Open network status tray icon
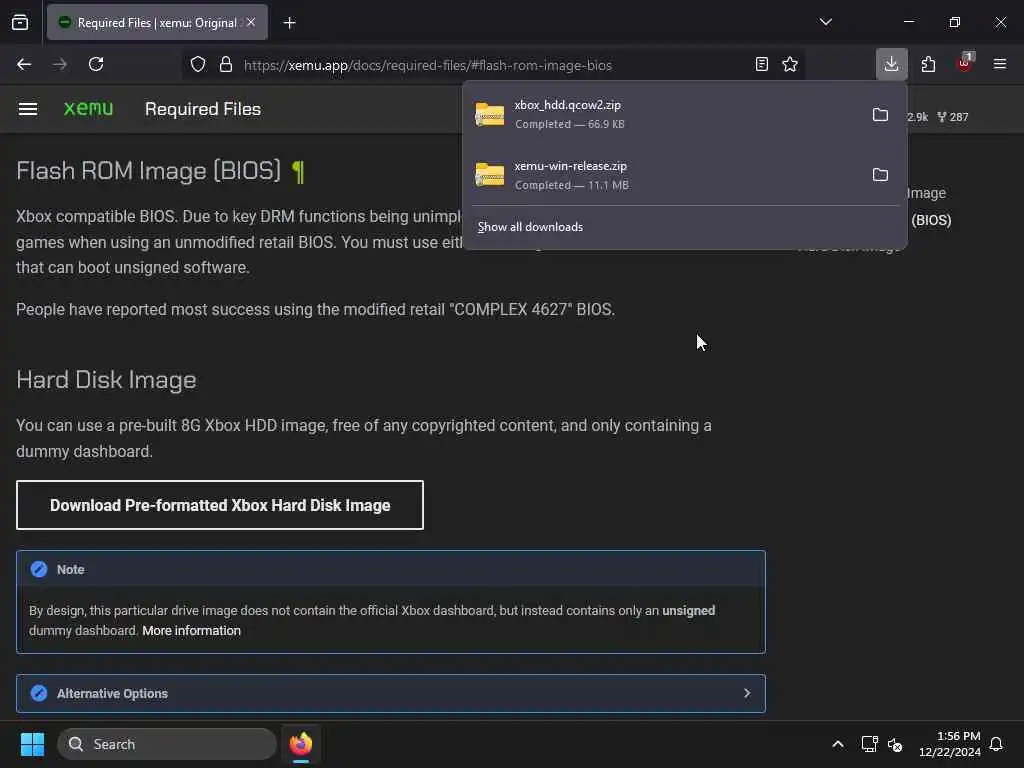 (869, 744)
